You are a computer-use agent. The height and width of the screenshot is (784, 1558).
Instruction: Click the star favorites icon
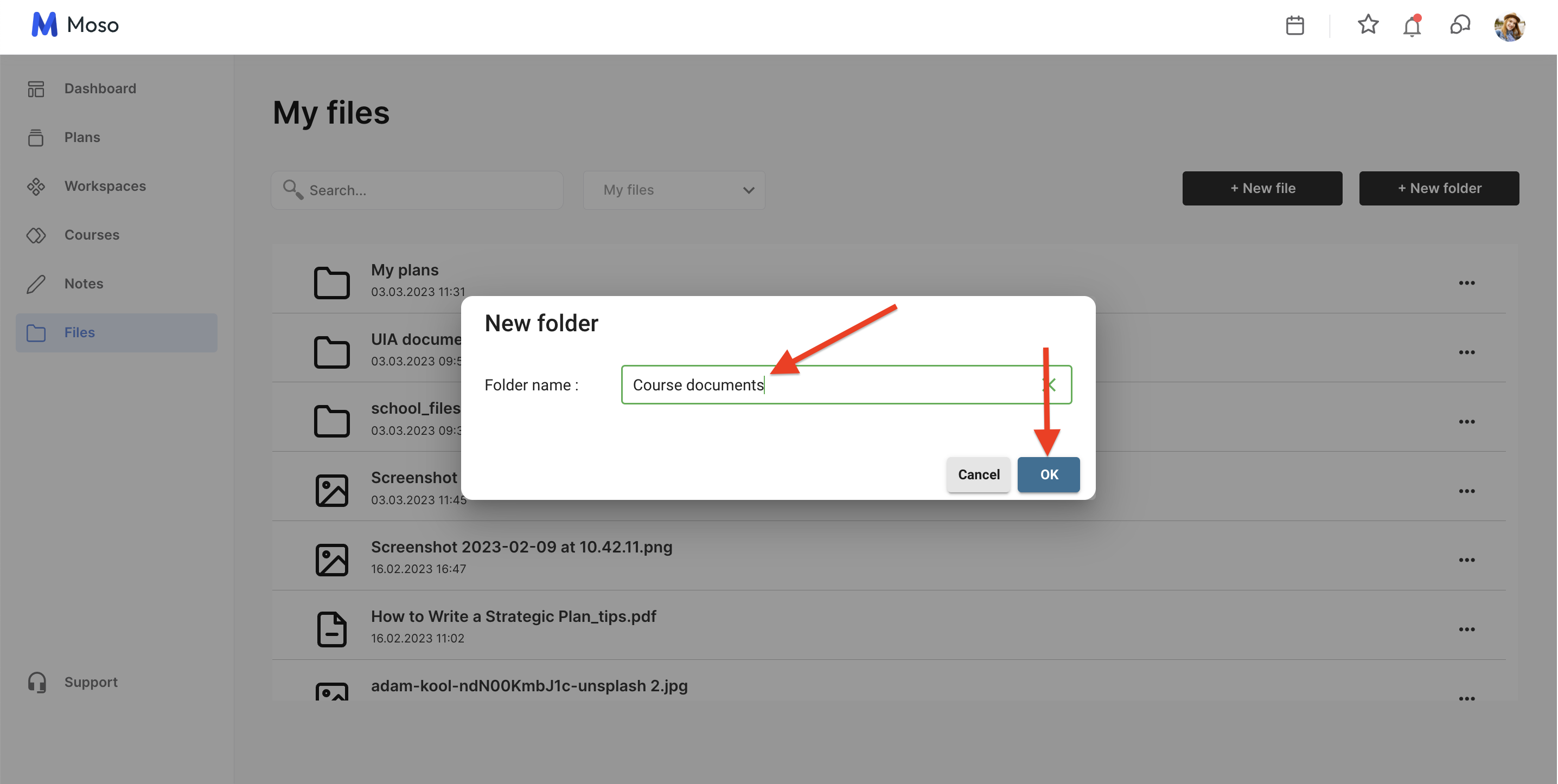point(1368,25)
